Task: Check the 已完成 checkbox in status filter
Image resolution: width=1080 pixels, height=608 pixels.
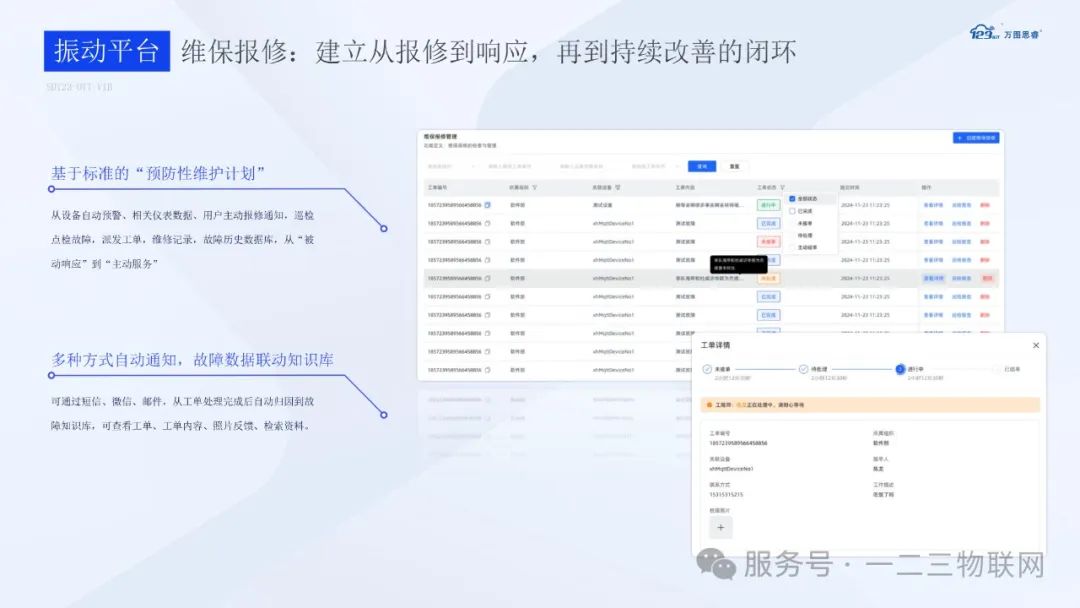Action: tap(792, 211)
